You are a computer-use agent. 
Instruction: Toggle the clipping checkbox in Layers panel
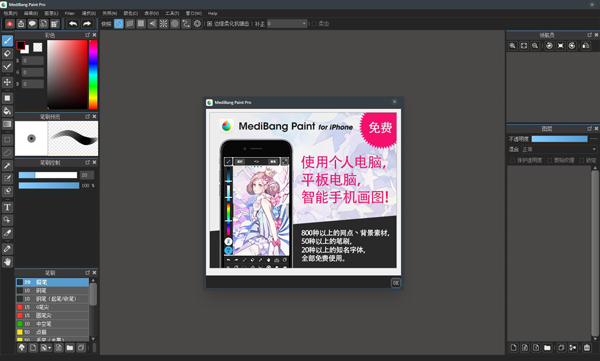(549, 160)
